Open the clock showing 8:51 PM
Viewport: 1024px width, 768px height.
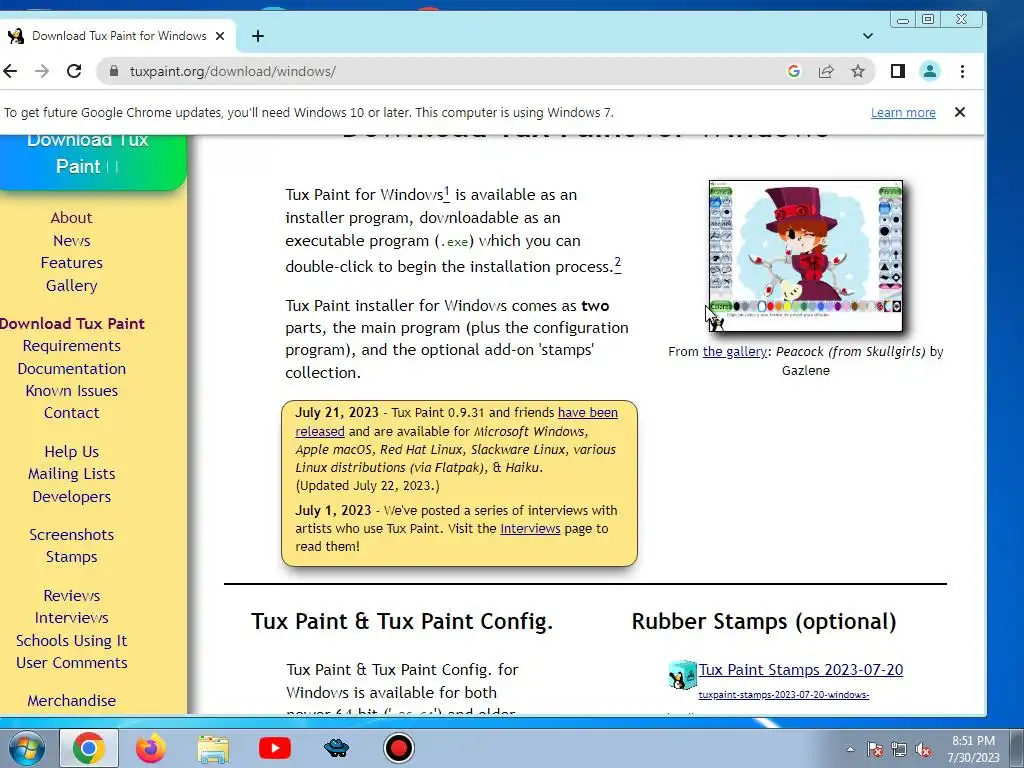tap(973, 749)
